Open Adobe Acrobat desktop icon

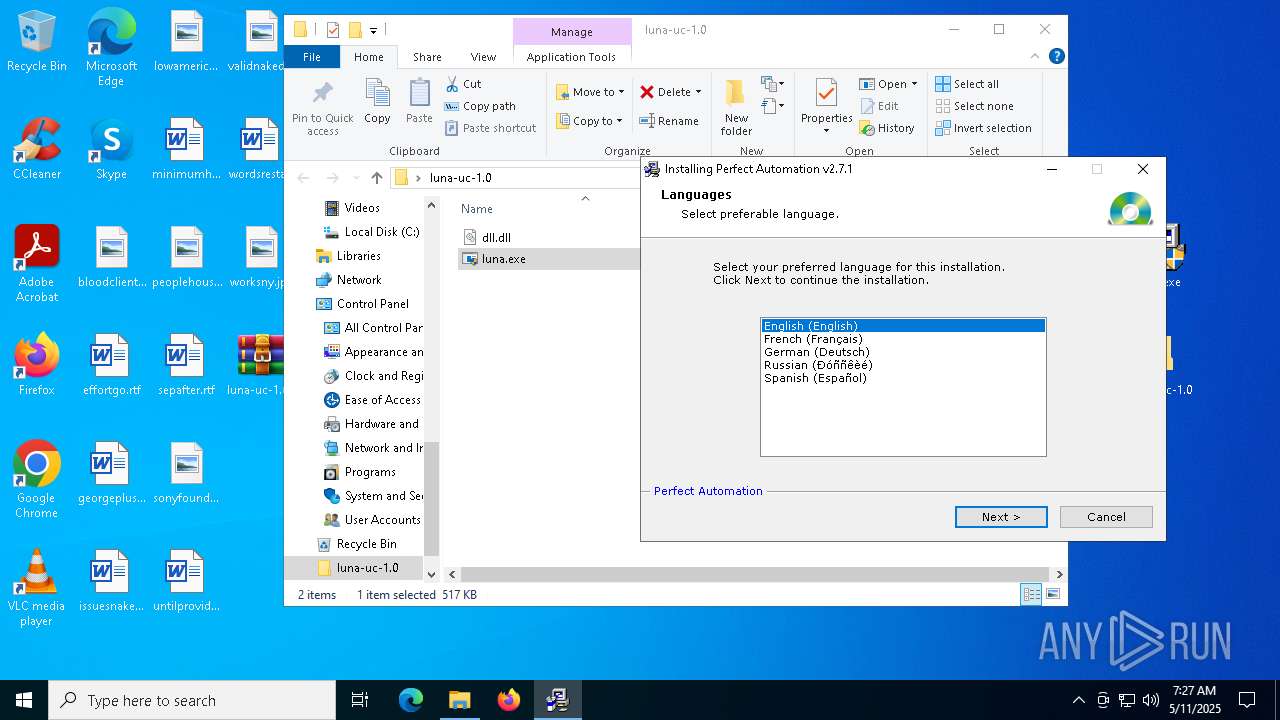click(x=37, y=262)
